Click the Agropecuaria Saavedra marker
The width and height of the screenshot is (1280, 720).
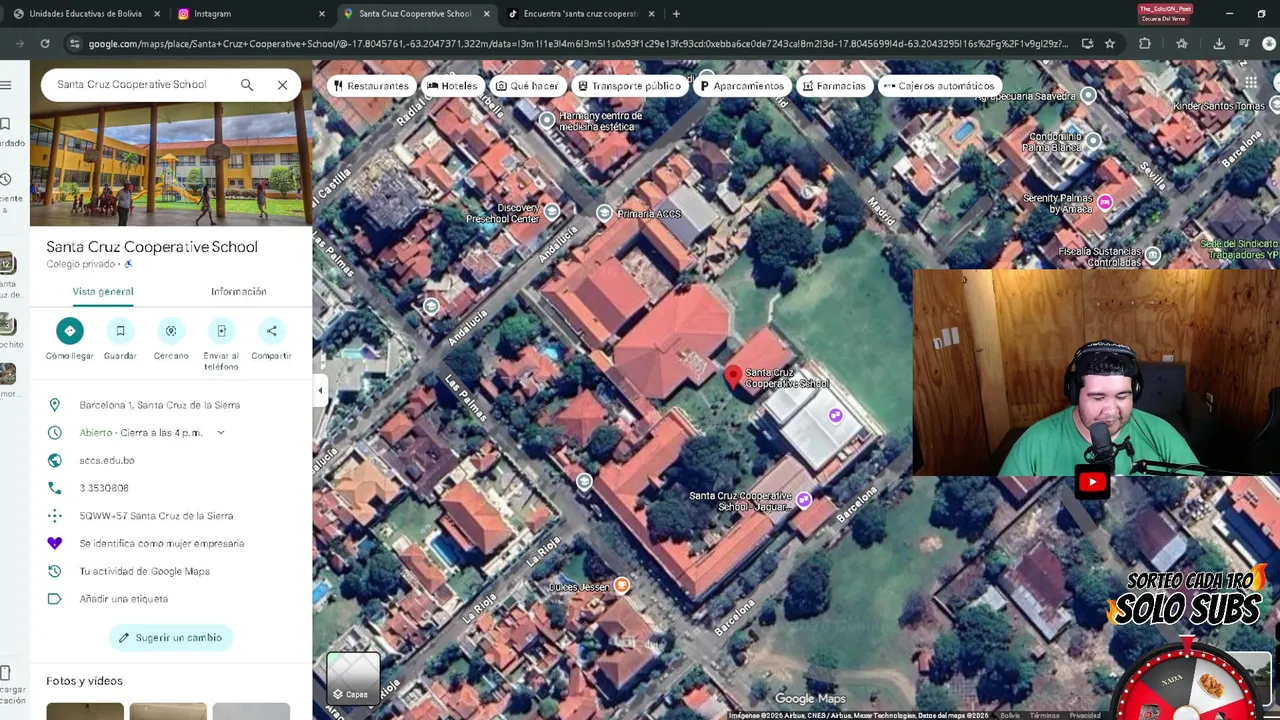click(x=1089, y=95)
